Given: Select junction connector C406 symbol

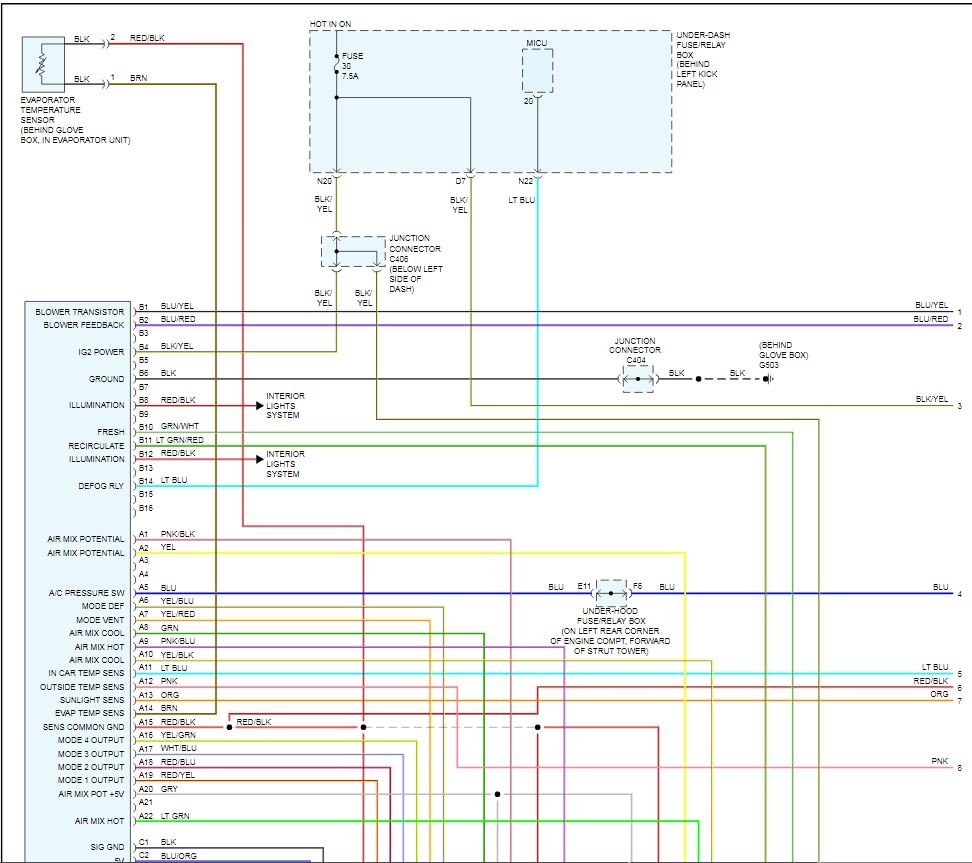Looking at the screenshot, I should [354, 252].
